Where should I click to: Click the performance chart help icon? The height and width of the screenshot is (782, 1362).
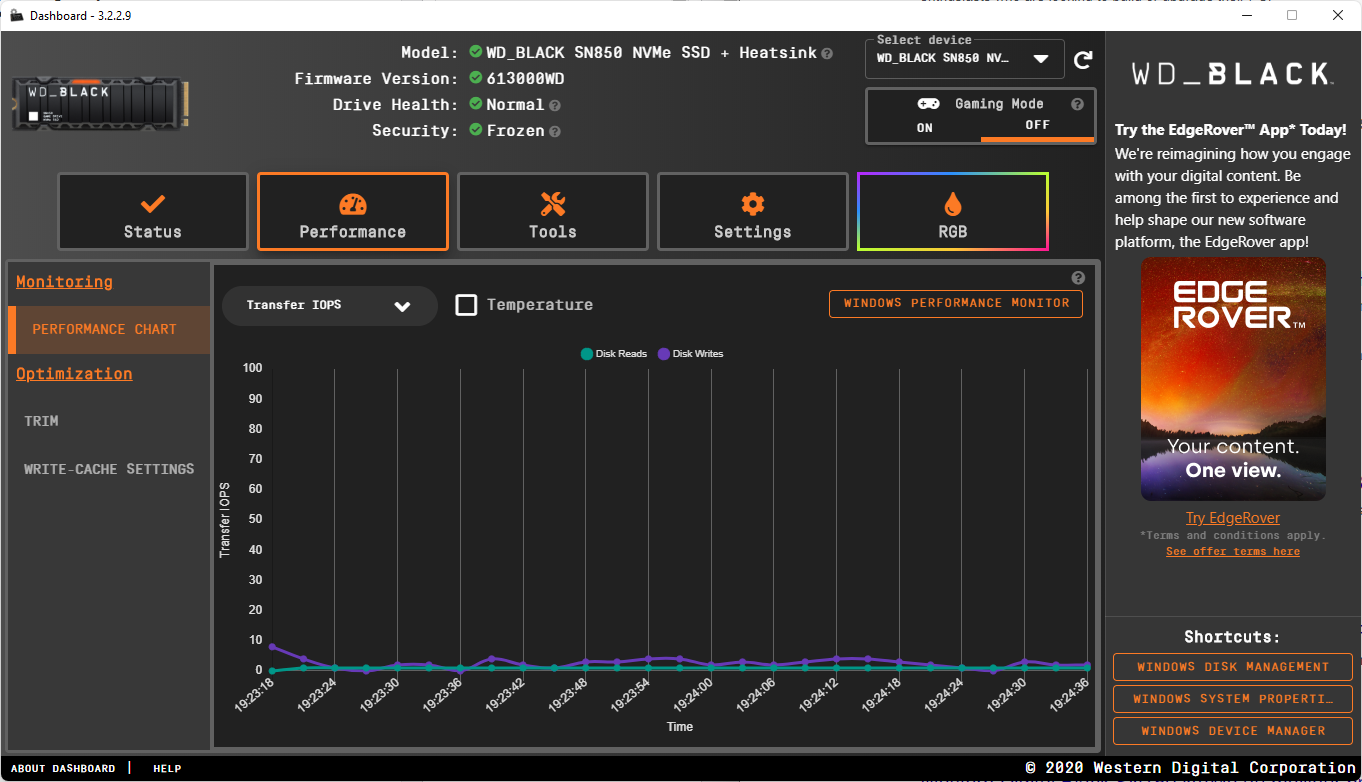(x=1078, y=278)
